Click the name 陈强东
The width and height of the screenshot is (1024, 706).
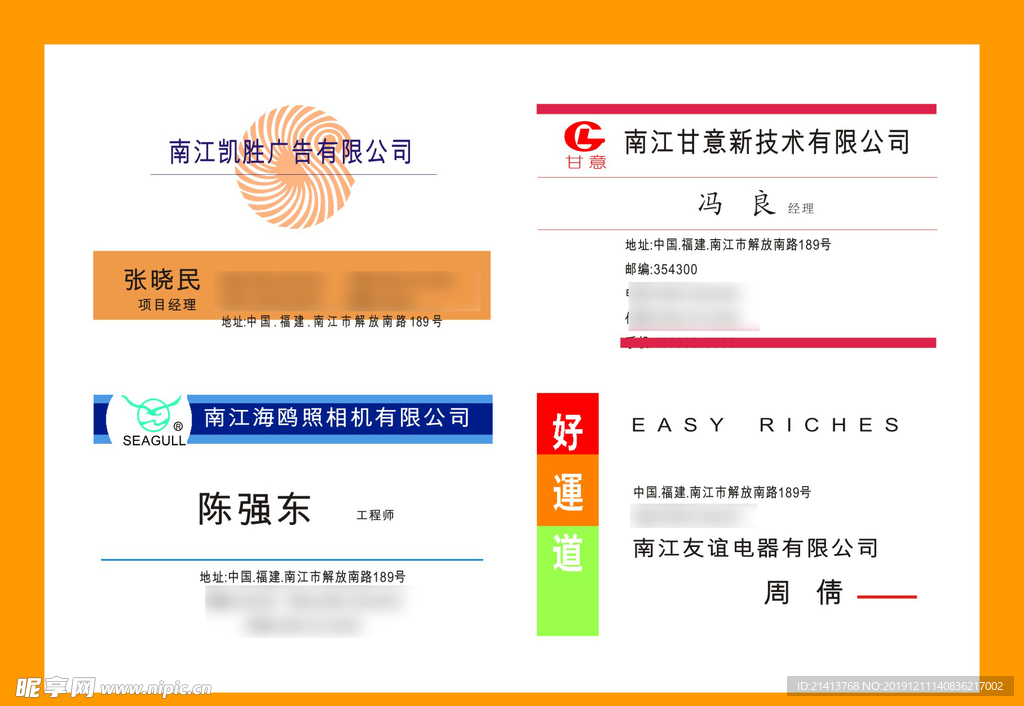tap(254, 509)
